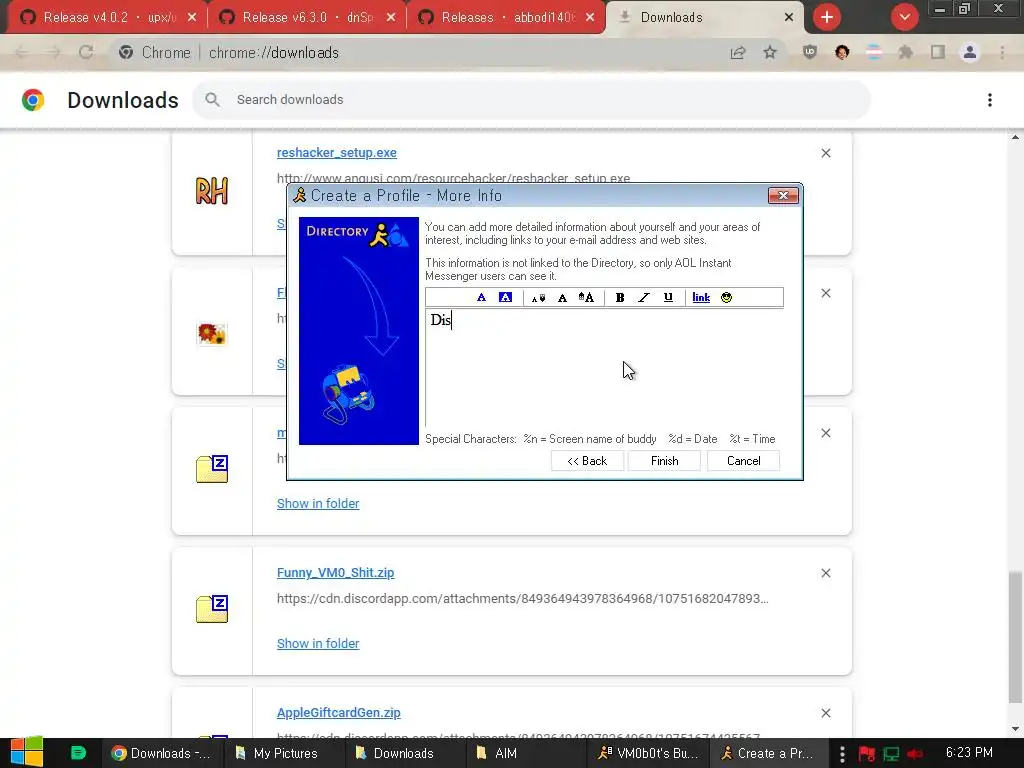1024x768 pixels.
Task: Bookmark this page with the star
Action: (x=770, y=52)
